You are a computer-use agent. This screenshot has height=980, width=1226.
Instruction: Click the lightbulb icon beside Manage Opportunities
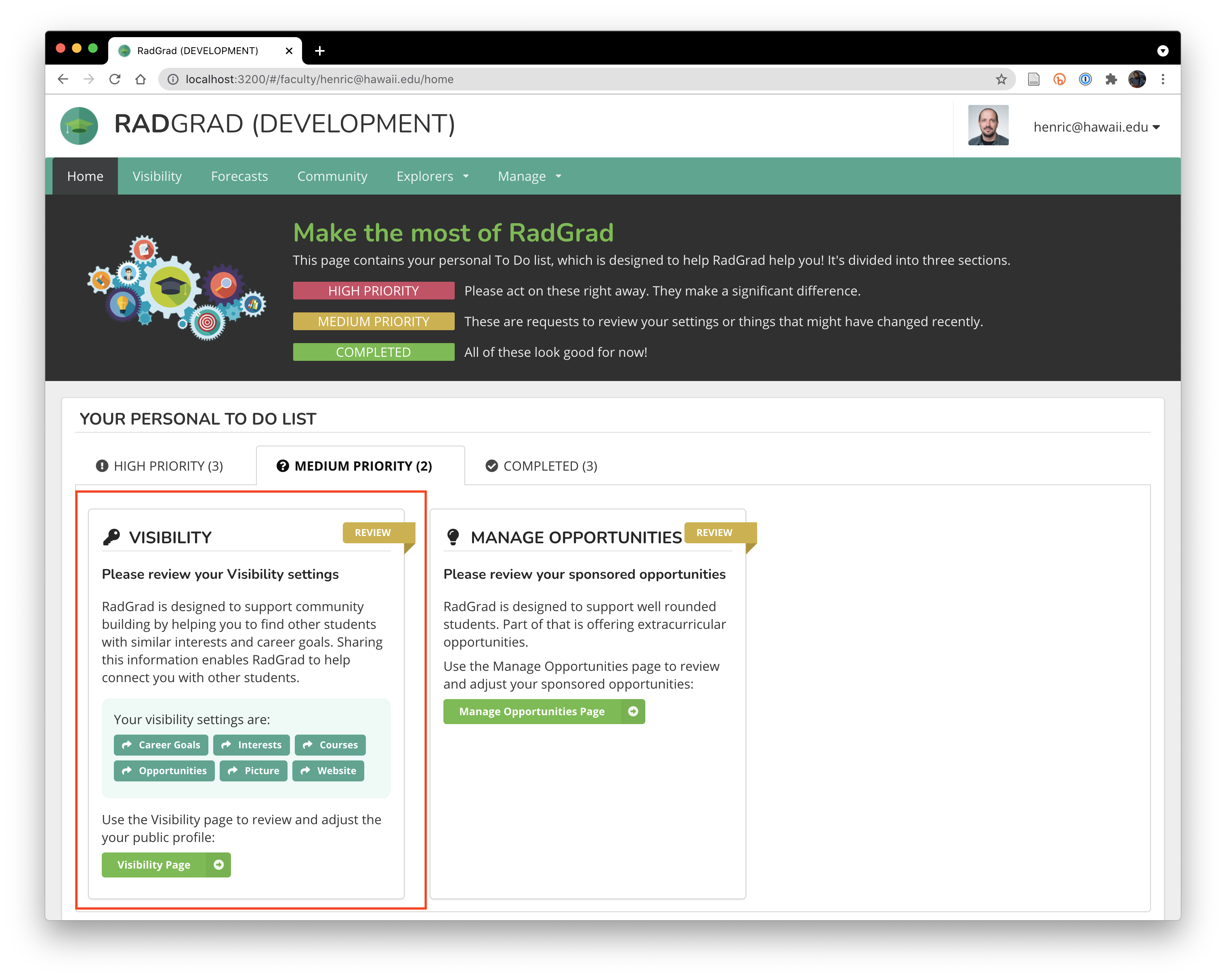tap(453, 537)
